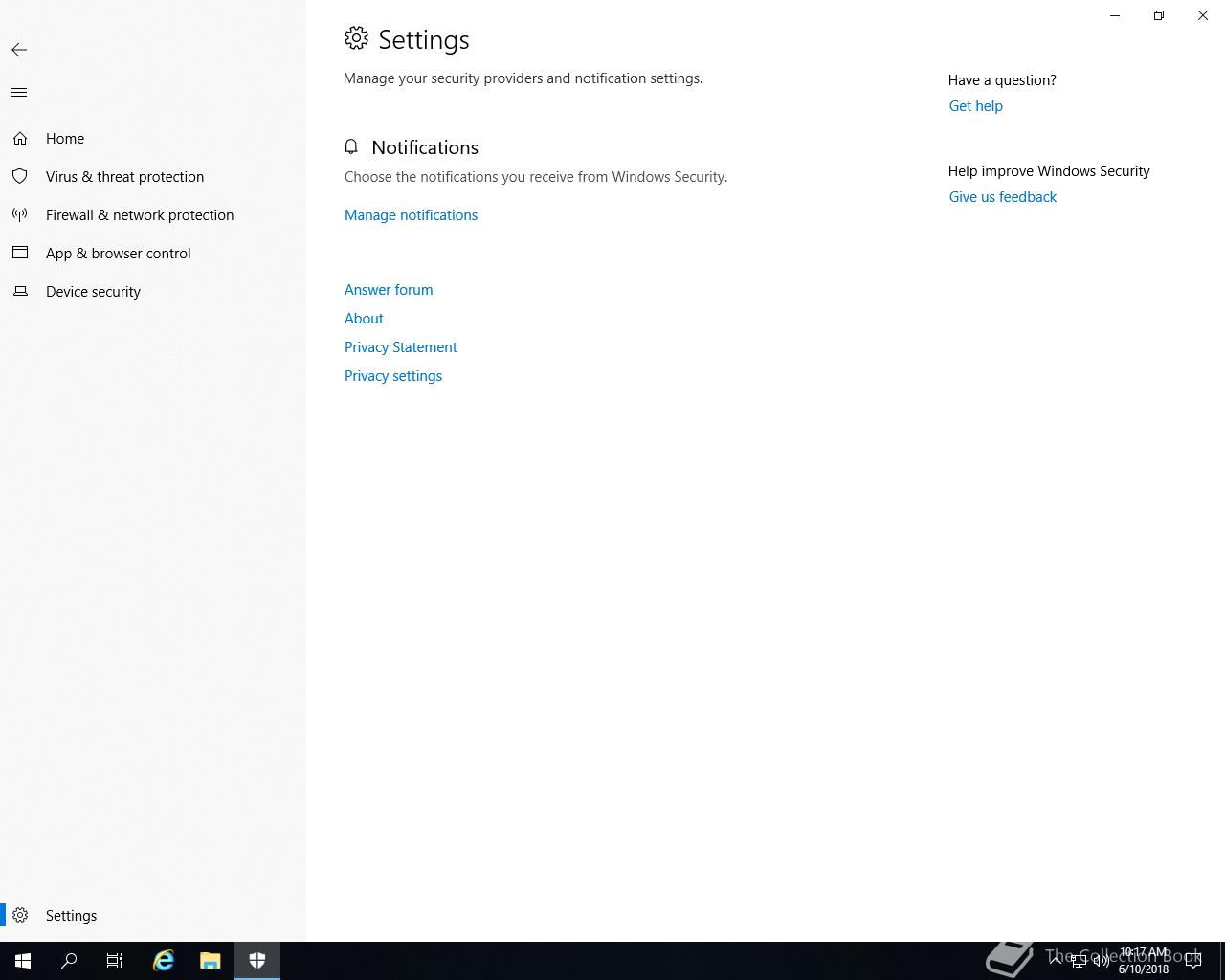
Task: Click Windows Security shield taskbar icon
Action: [x=257, y=961]
